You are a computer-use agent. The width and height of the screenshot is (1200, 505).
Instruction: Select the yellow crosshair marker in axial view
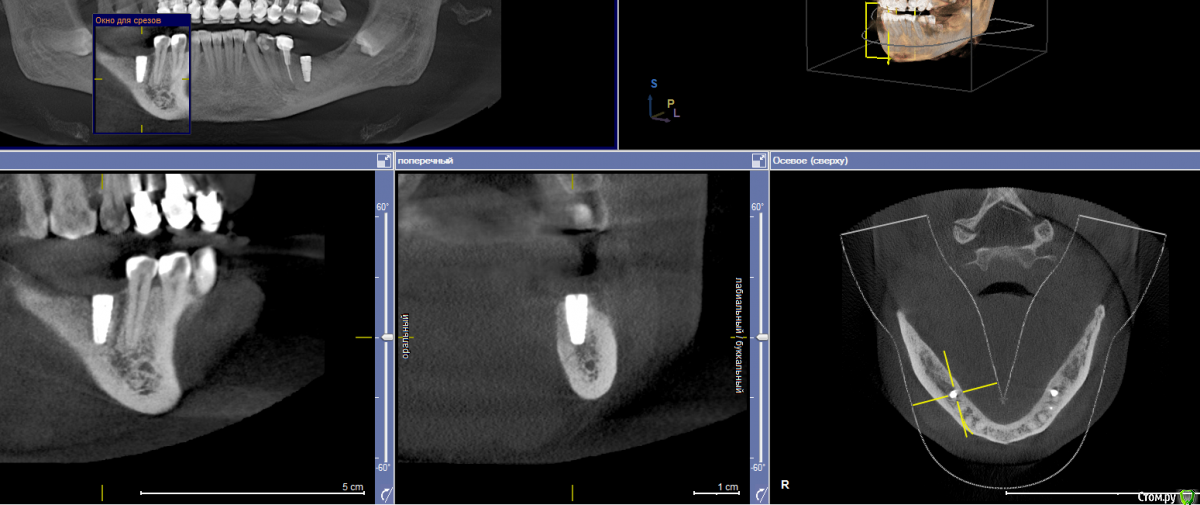[x=955, y=394]
